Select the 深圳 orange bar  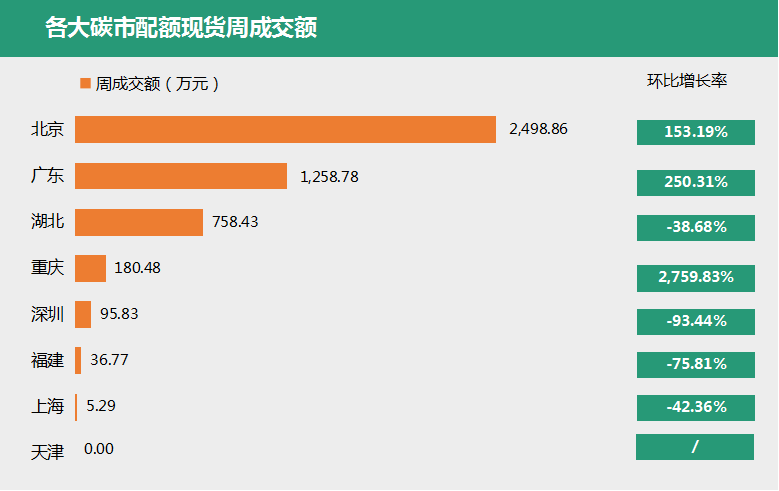click(83, 315)
